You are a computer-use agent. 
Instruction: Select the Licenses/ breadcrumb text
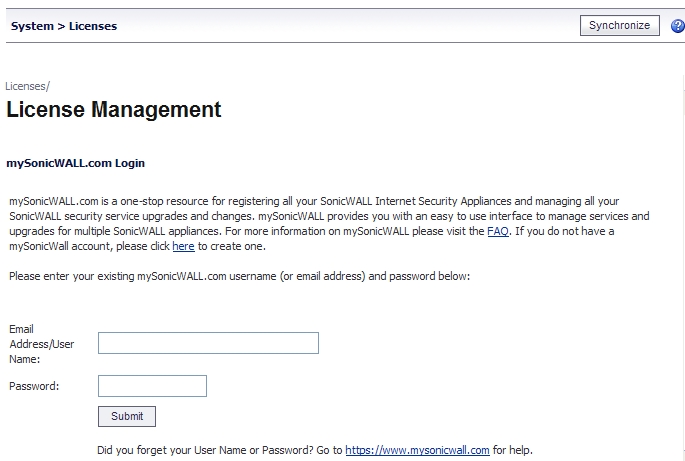click(28, 86)
